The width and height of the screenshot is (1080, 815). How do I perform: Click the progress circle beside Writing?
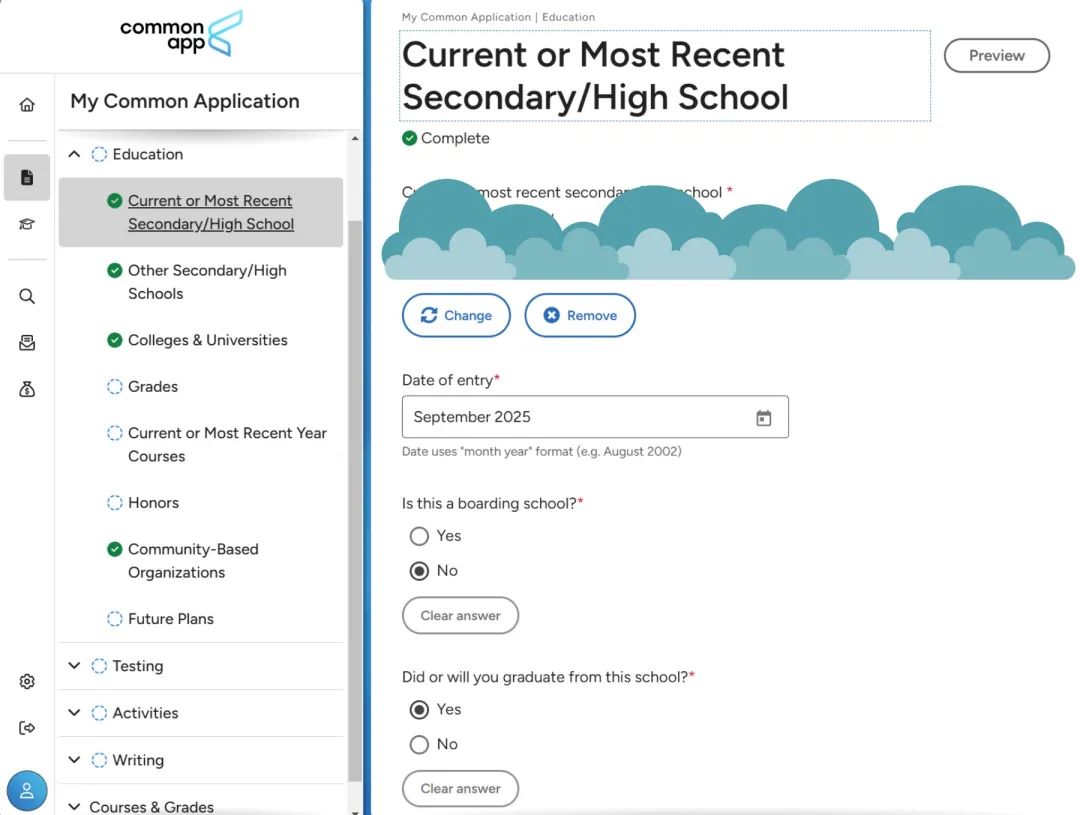click(99, 760)
